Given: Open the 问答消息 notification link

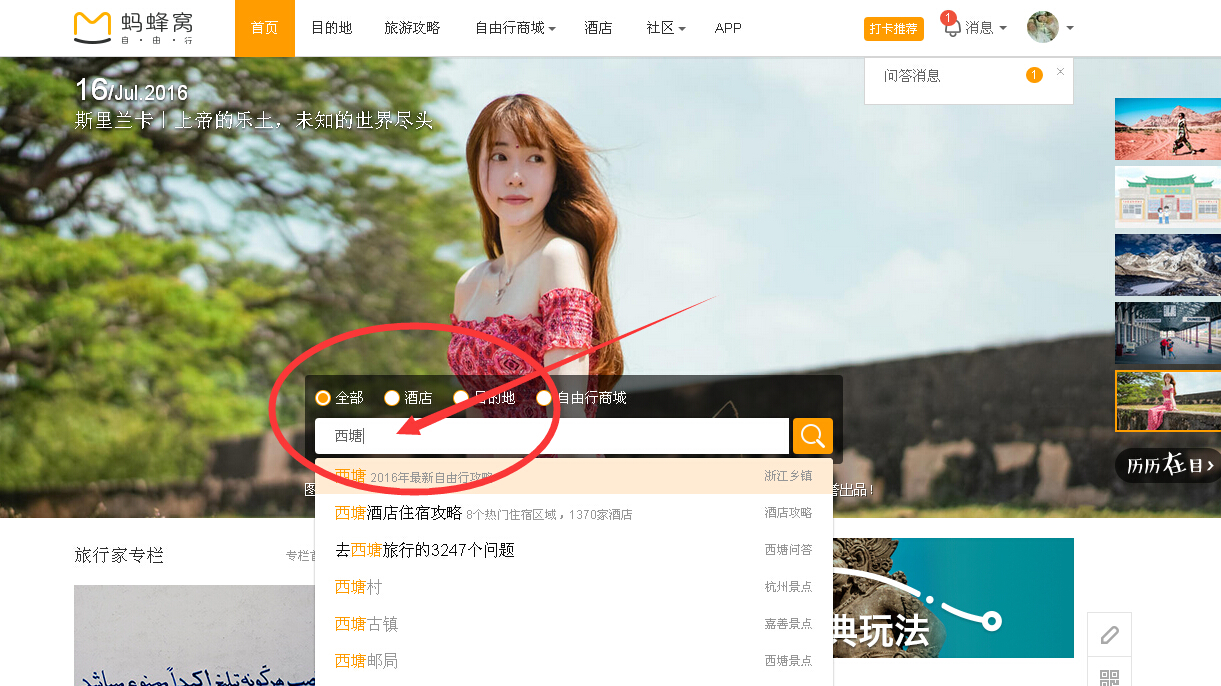Looking at the screenshot, I should click(x=912, y=76).
